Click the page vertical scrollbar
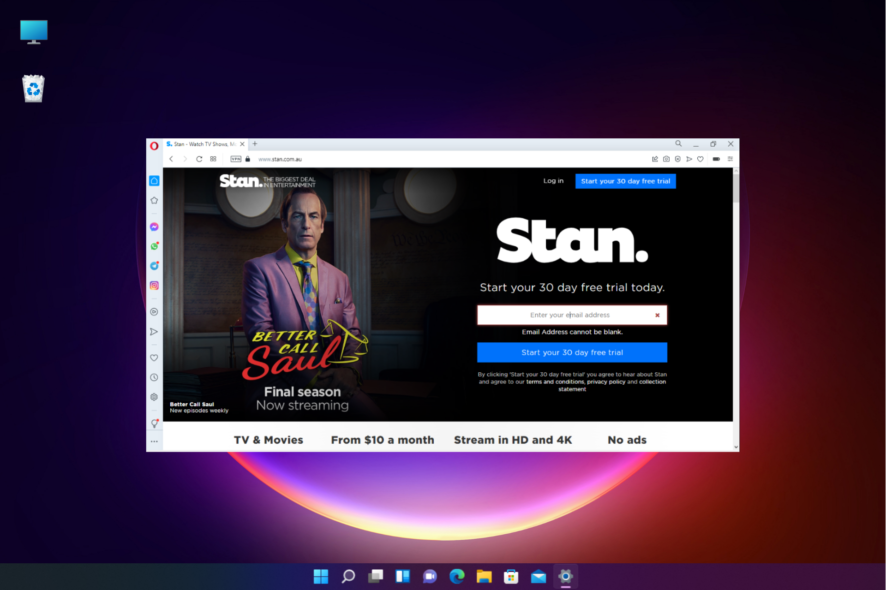This screenshot has height=590, width=886. pos(736,189)
